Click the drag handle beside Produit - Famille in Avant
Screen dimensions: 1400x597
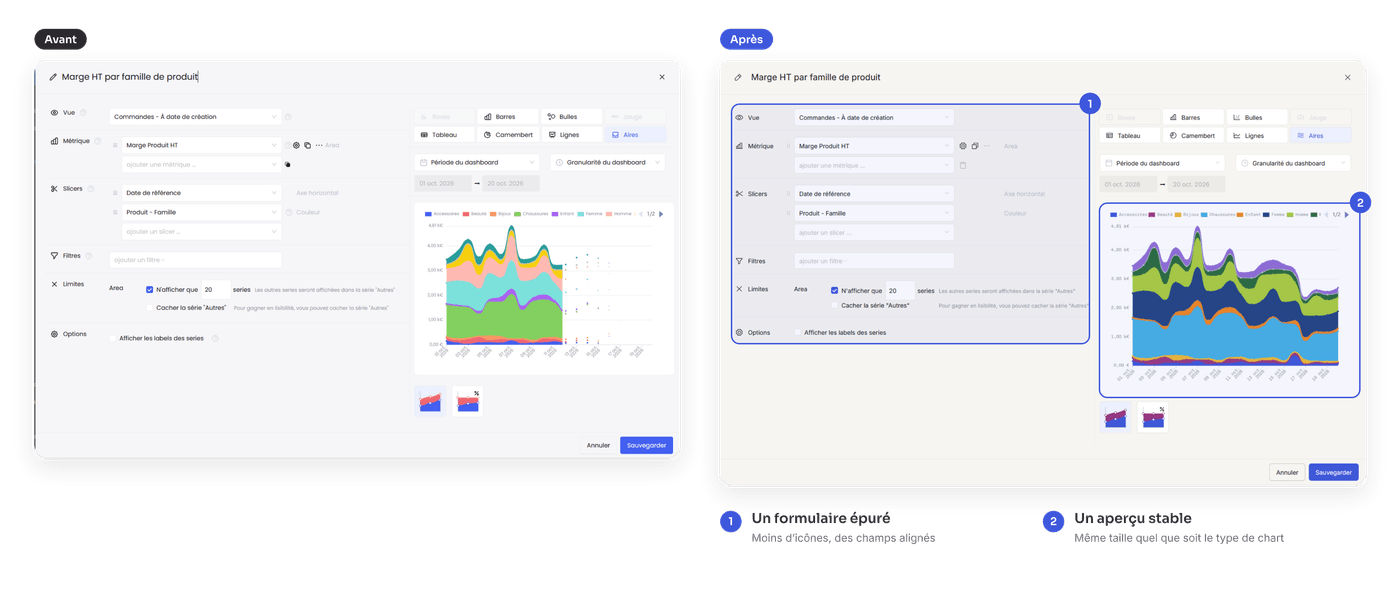pos(115,212)
